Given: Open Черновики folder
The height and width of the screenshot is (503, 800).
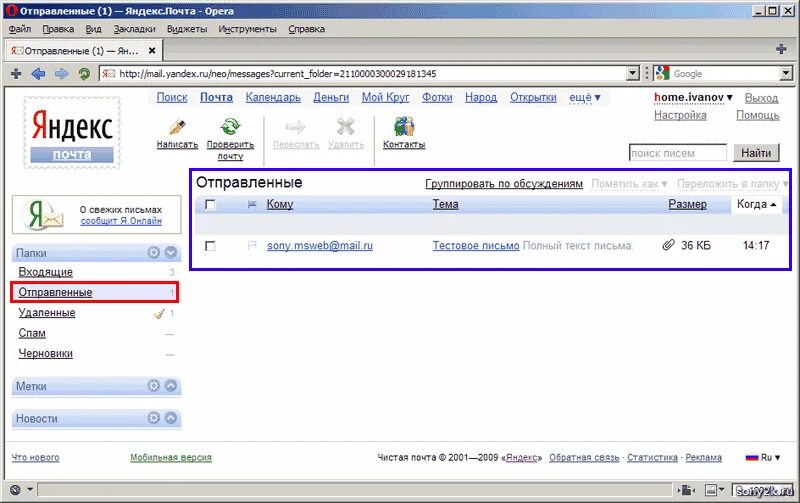Looking at the screenshot, I should (45, 354).
